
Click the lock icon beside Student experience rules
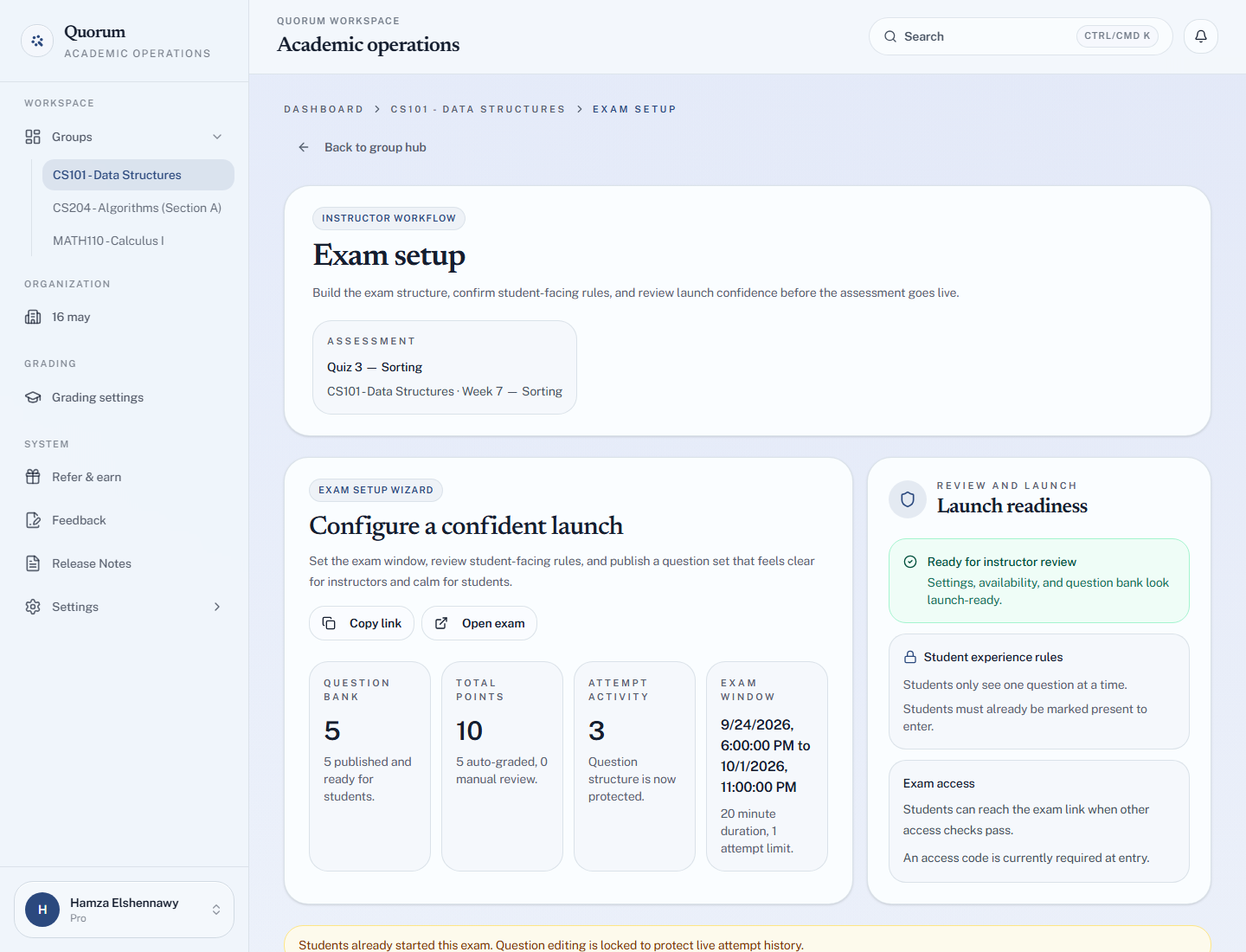click(x=910, y=657)
